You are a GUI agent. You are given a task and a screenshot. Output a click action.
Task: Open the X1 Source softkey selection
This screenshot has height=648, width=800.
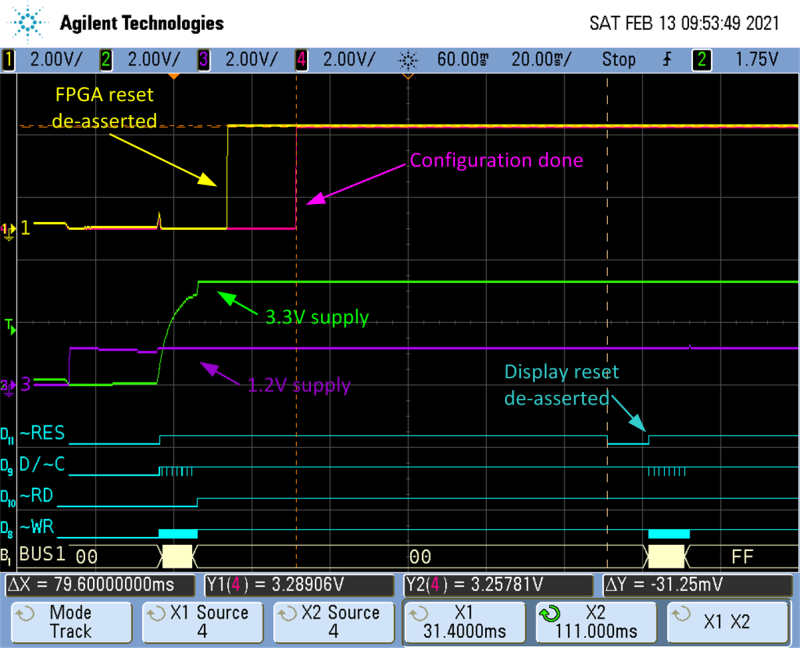tap(202, 621)
